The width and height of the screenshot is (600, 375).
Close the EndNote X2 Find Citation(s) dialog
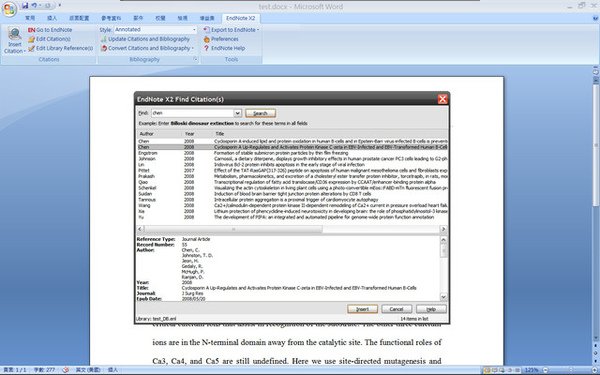tap(443, 99)
